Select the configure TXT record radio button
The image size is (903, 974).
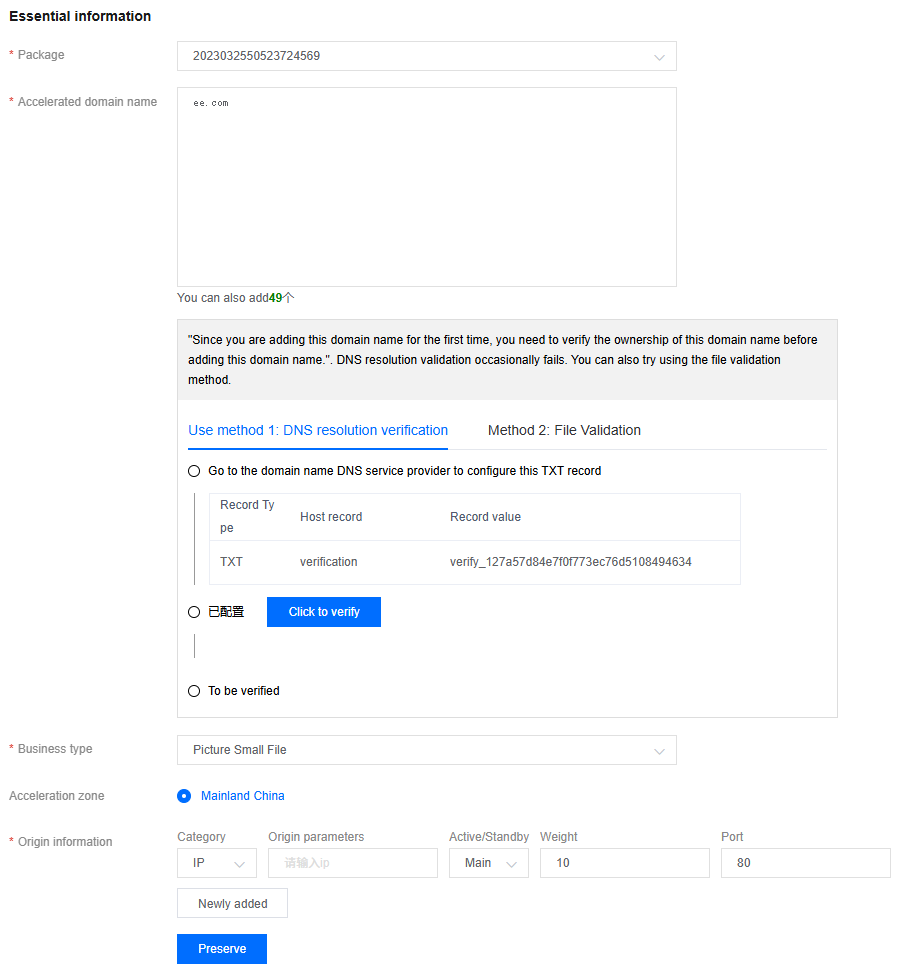(x=194, y=471)
